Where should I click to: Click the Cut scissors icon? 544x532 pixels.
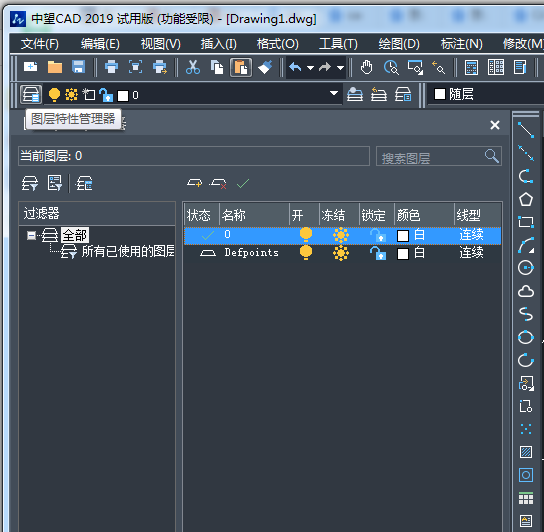click(193, 67)
